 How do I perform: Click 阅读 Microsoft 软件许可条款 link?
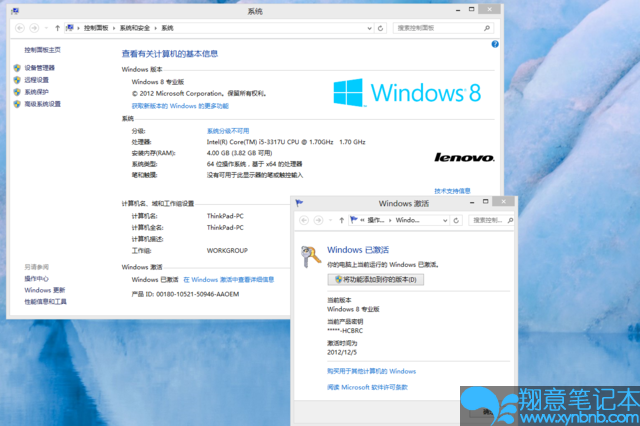coord(367,387)
